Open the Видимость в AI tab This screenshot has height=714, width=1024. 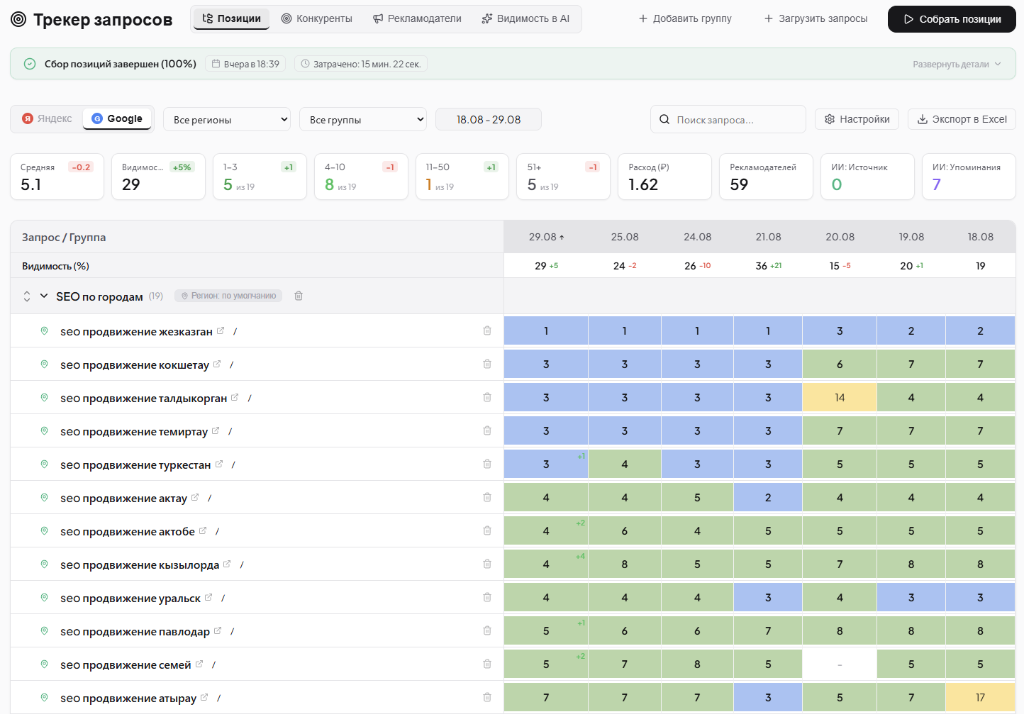(526, 18)
